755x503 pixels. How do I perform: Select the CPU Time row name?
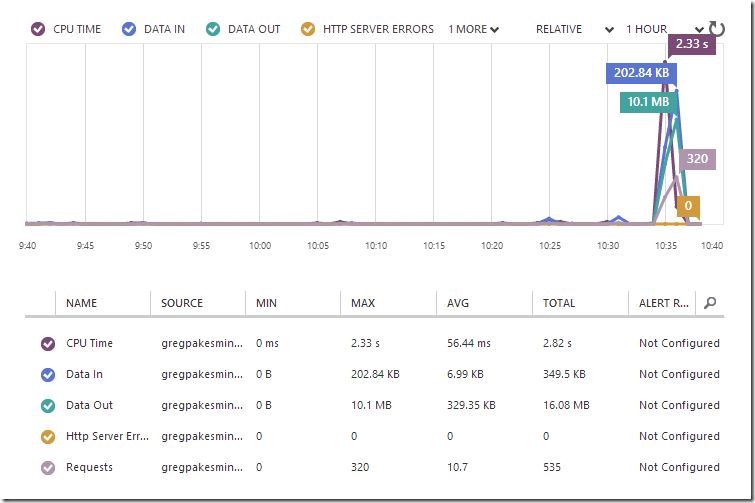pos(89,343)
